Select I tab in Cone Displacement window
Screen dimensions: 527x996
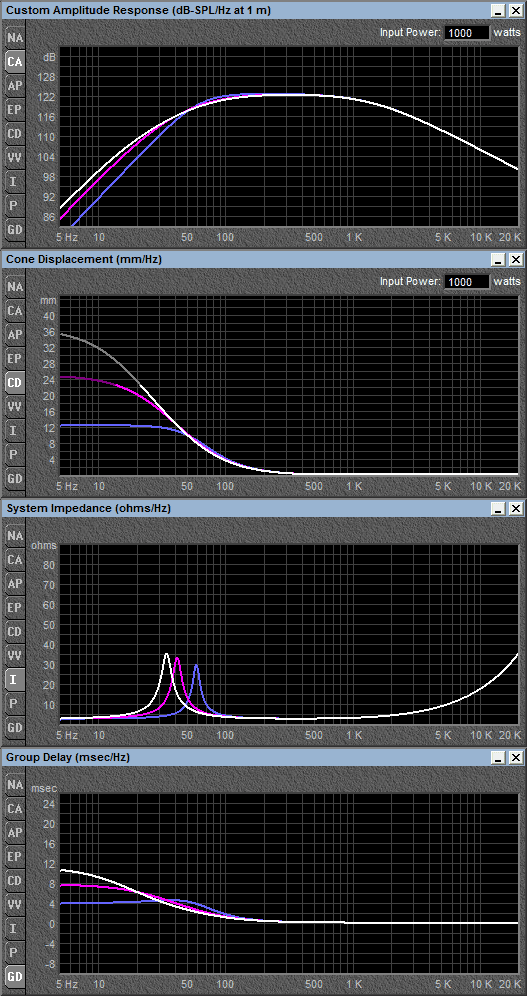tap(15, 431)
